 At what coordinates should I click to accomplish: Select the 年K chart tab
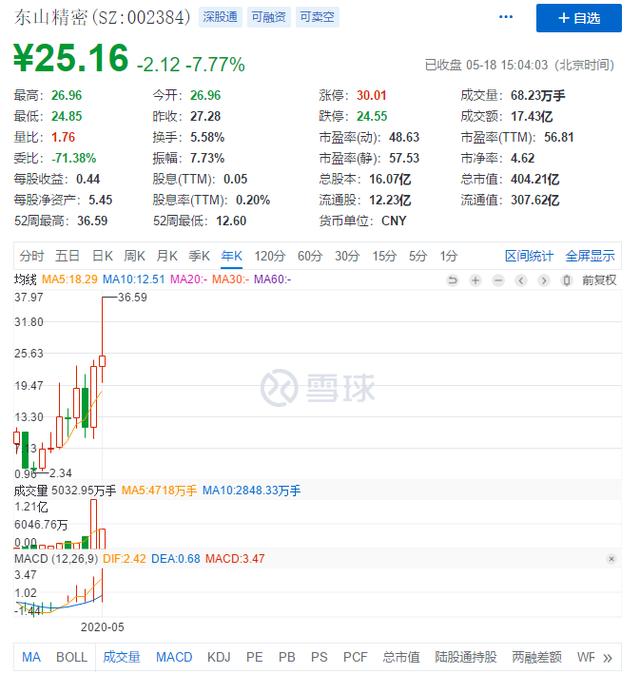click(231, 256)
